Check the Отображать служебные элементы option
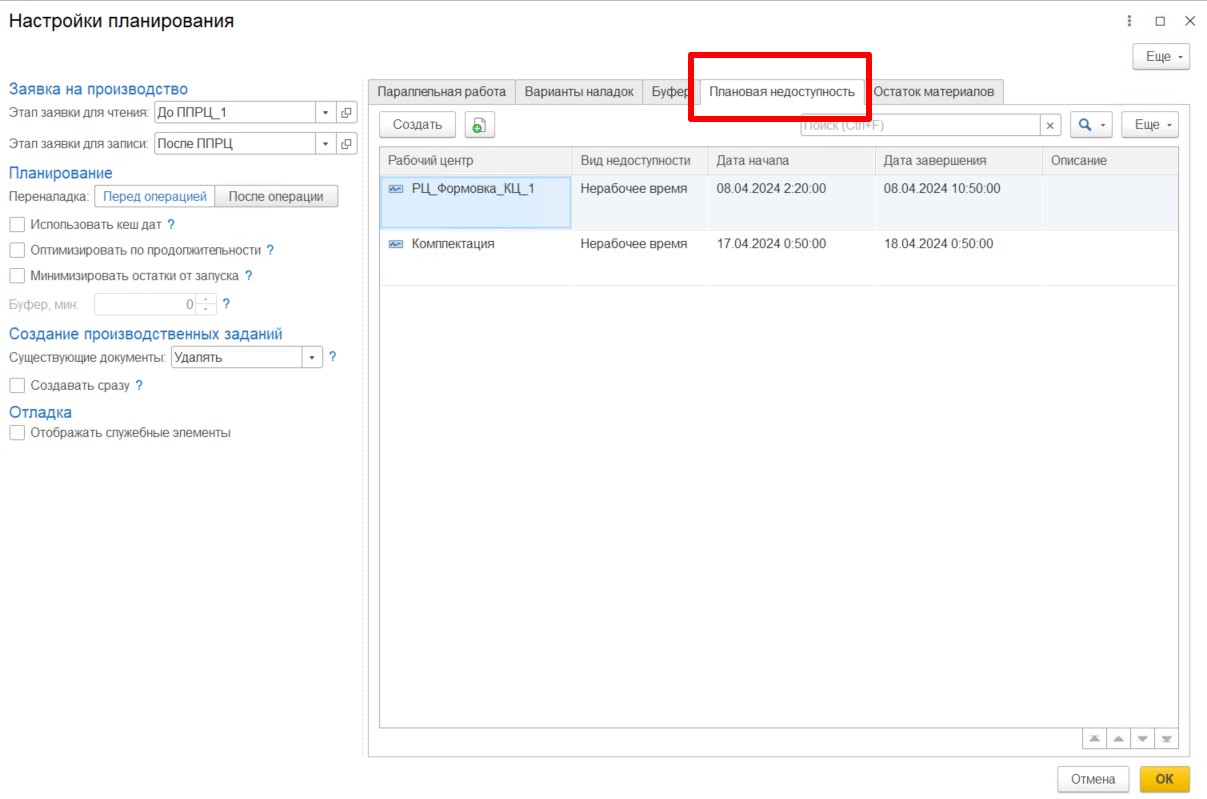Screen dimensions: 1207x799 tap(17, 433)
